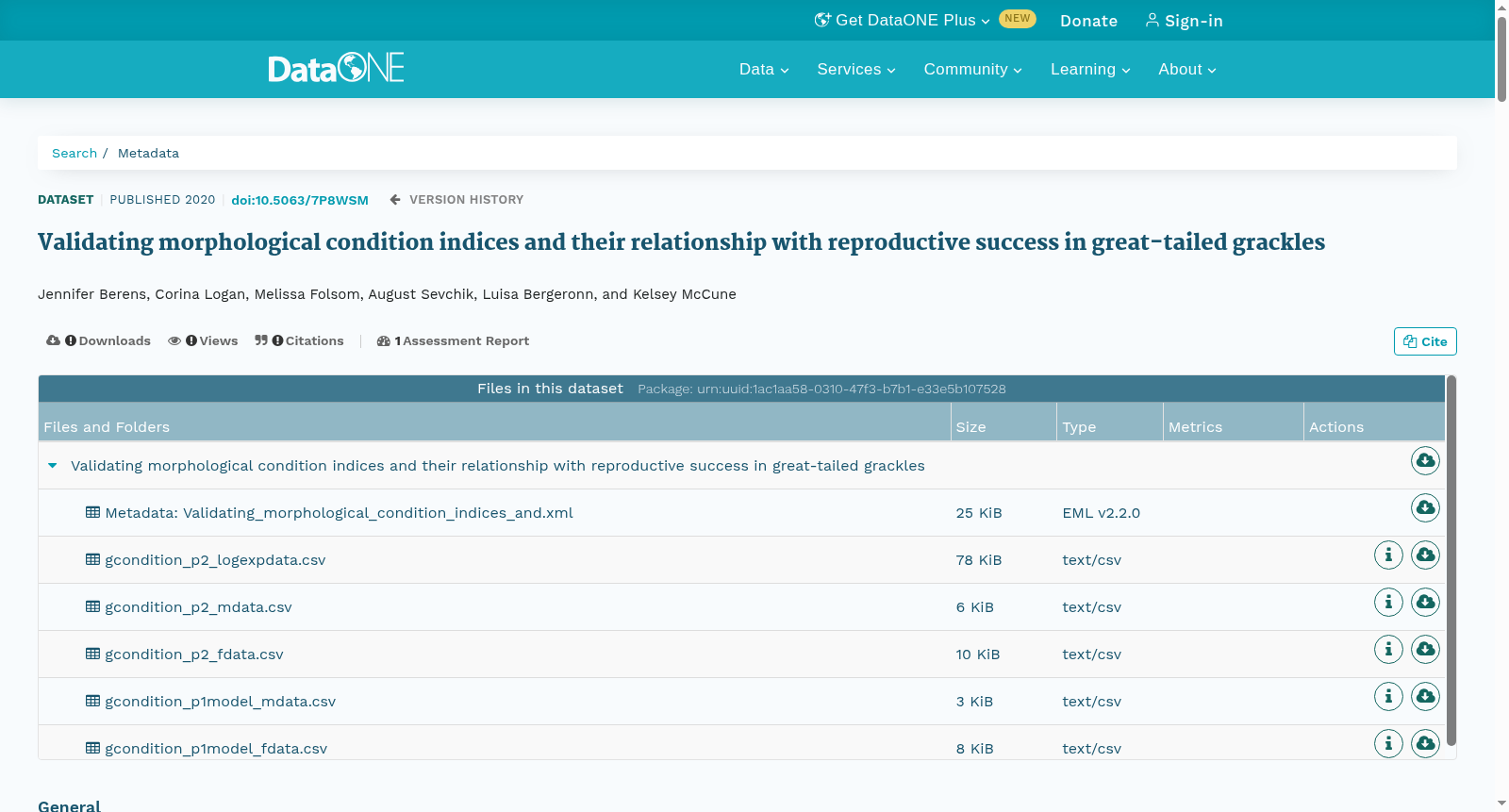Click table icon beside gcondition_p2_fdata.csv
This screenshot has width=1509, height=812.
pos(92,654)
